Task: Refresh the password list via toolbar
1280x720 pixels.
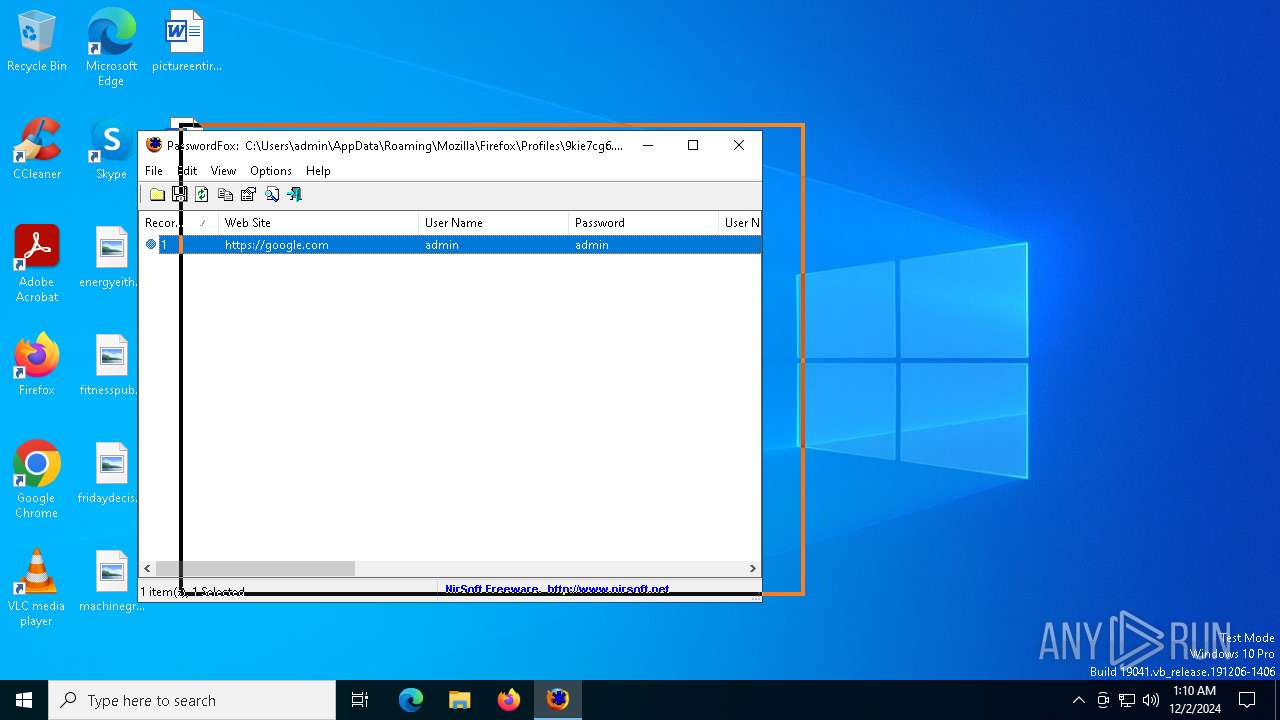Action: 202,195
